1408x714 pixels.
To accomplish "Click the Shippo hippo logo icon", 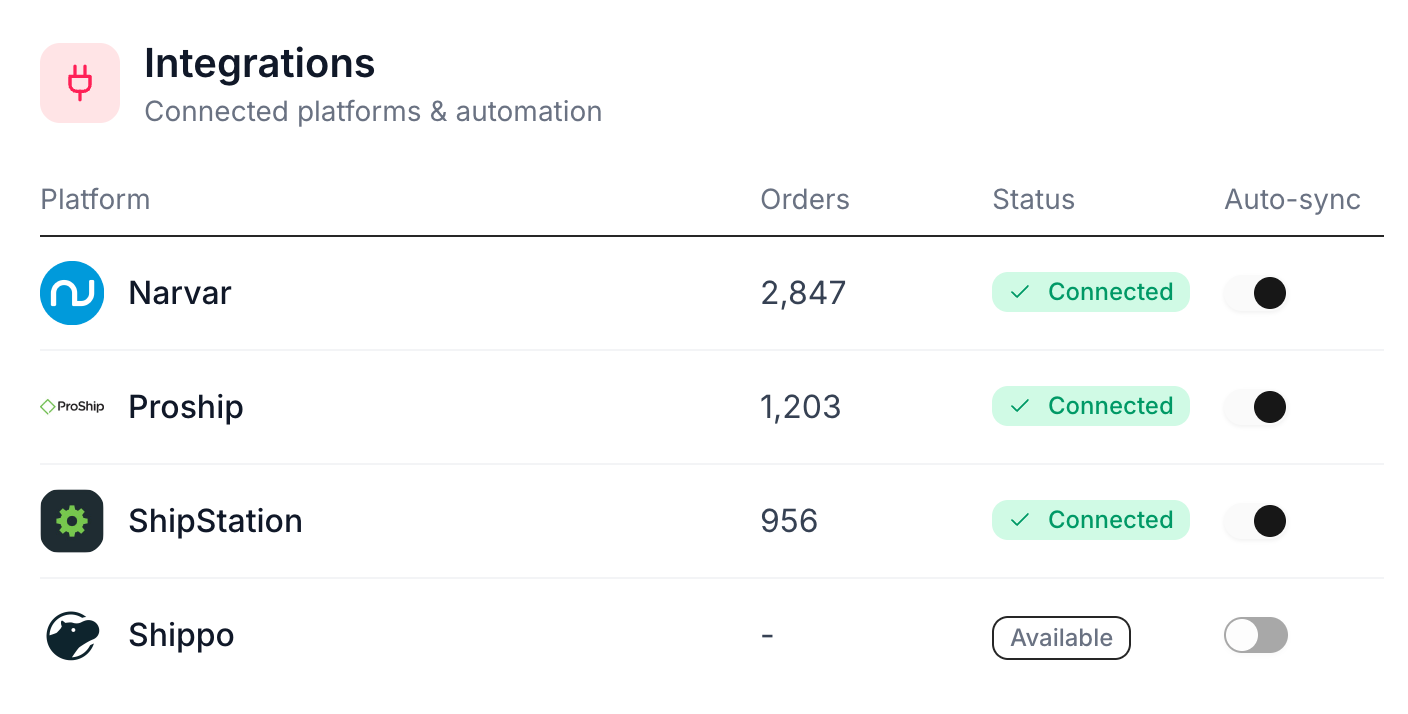I will point(72,636).
